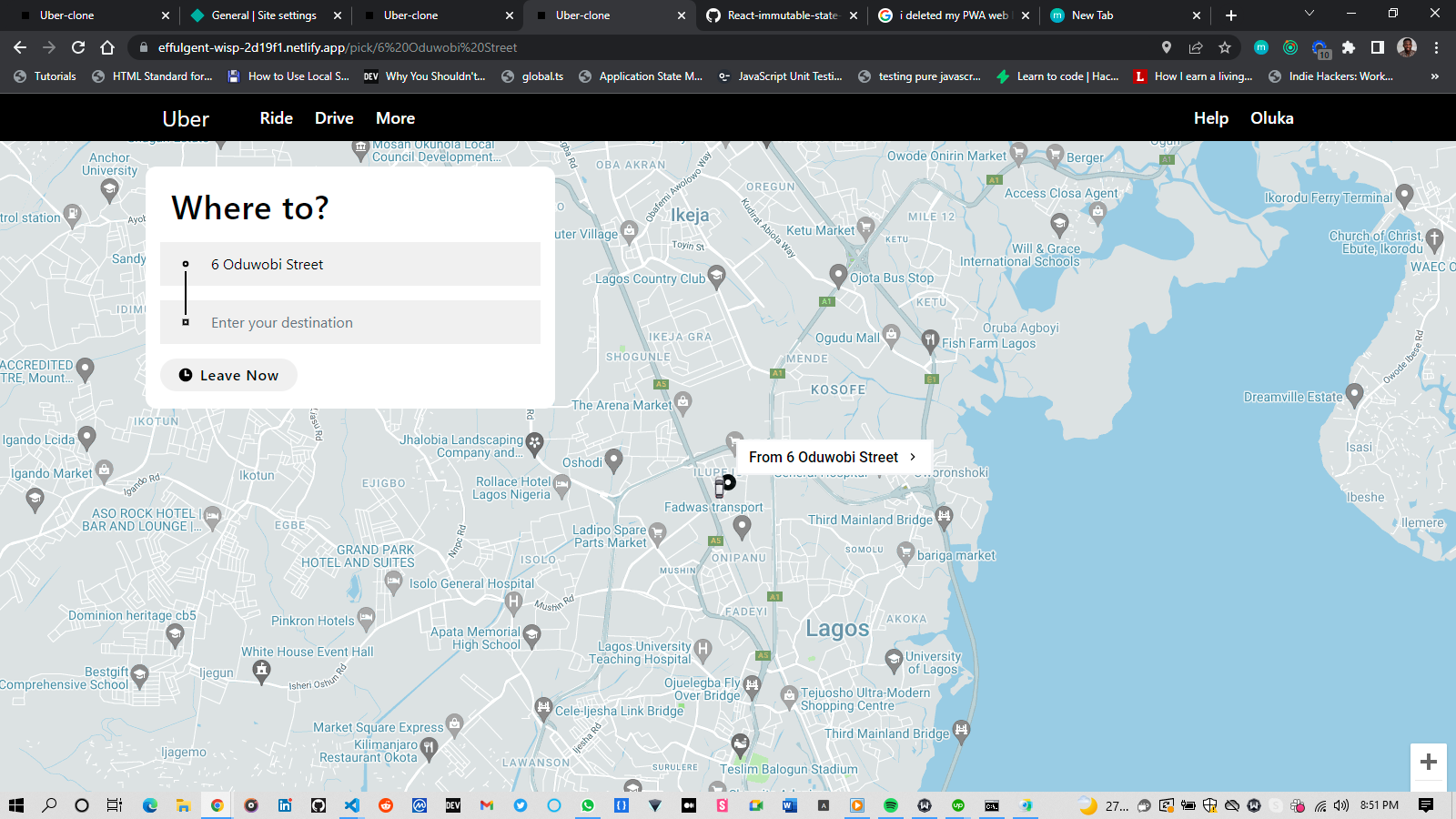Viewport: 1456px width, 819px height.
Task: Click the share page icon in address bar
Action: (x=1196, y=47)
